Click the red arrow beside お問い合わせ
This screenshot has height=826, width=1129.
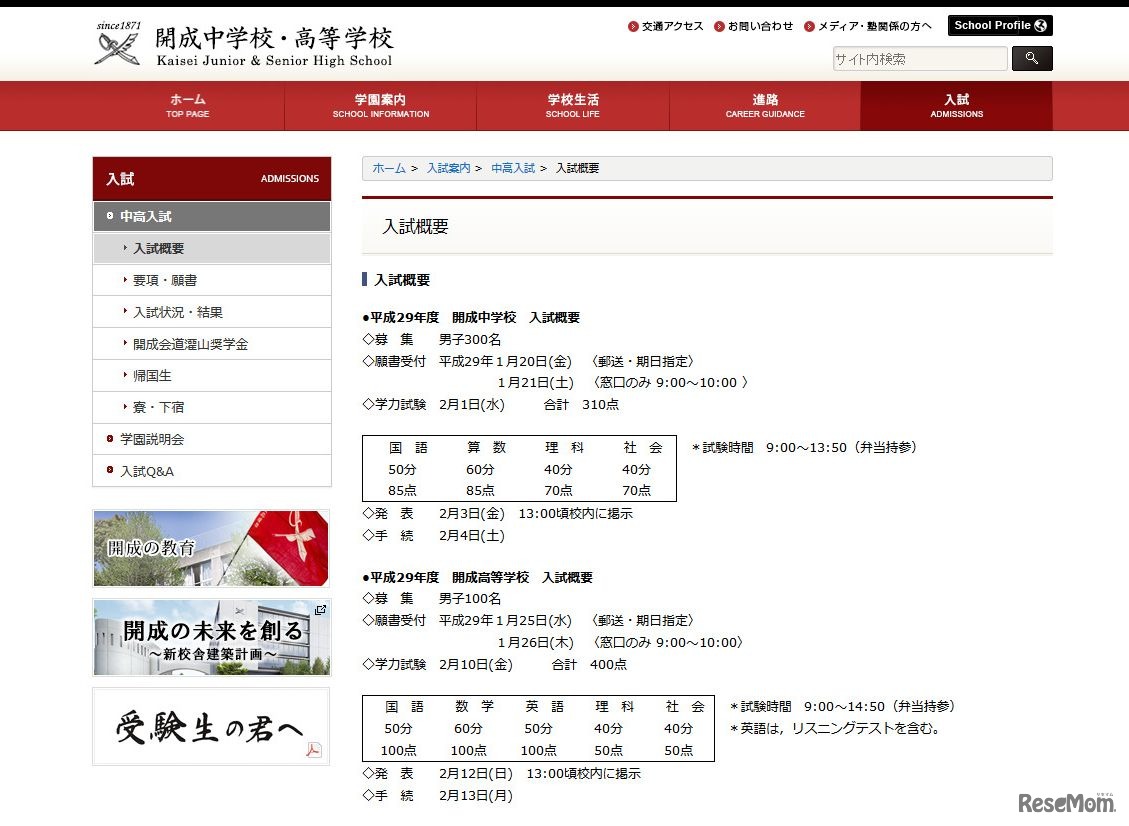[x=719, y=27]
